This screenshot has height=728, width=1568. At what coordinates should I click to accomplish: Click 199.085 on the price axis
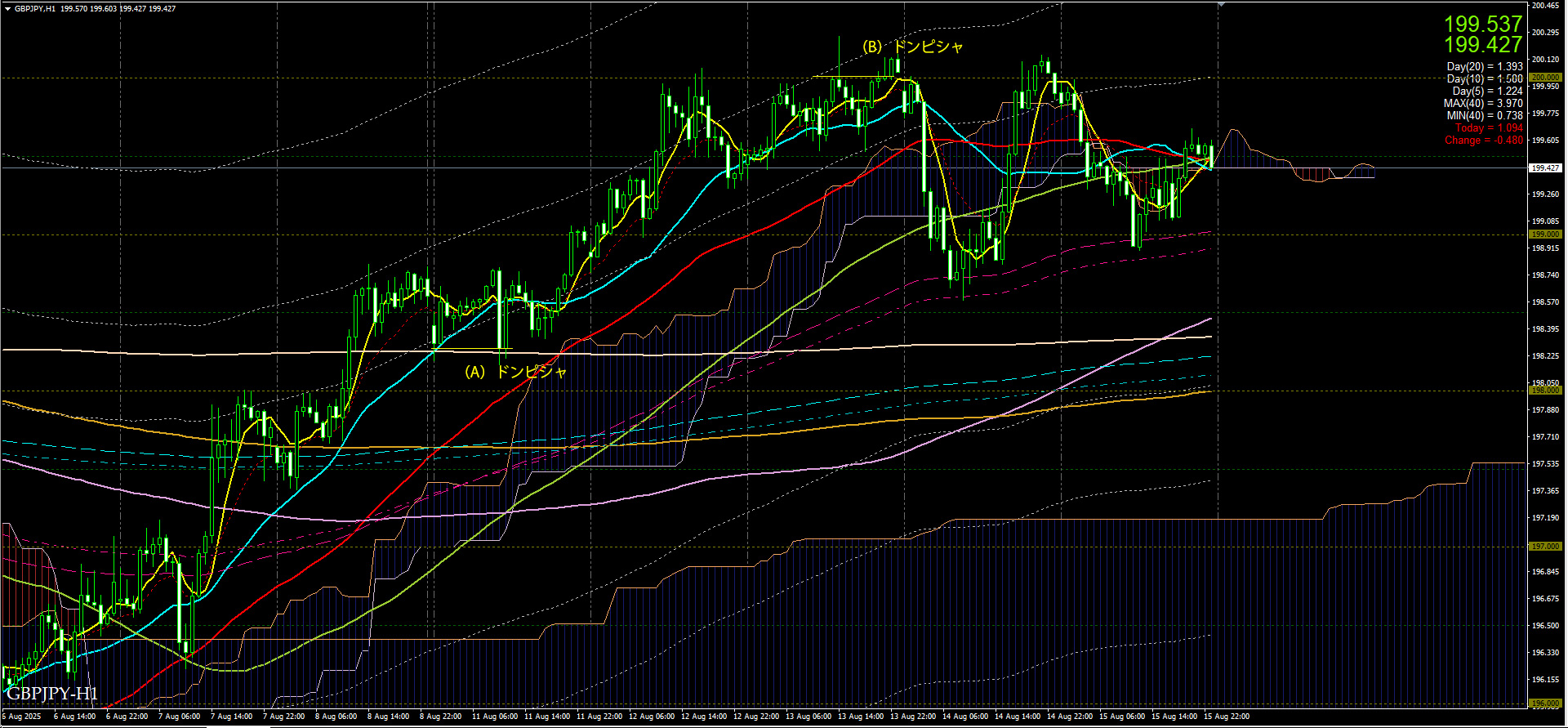(x=1545, y=221)
